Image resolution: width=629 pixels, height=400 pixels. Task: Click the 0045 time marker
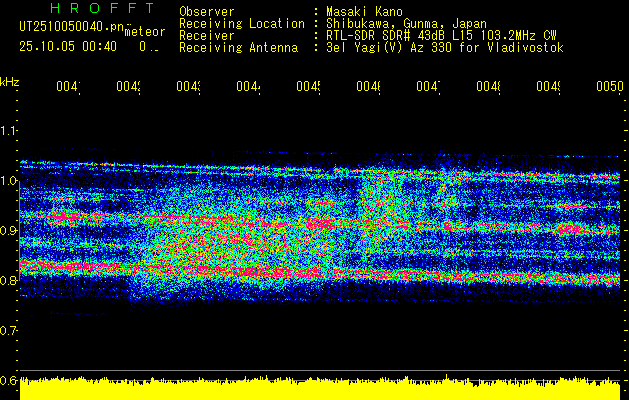pyautogui.click(x=308, y=87)
